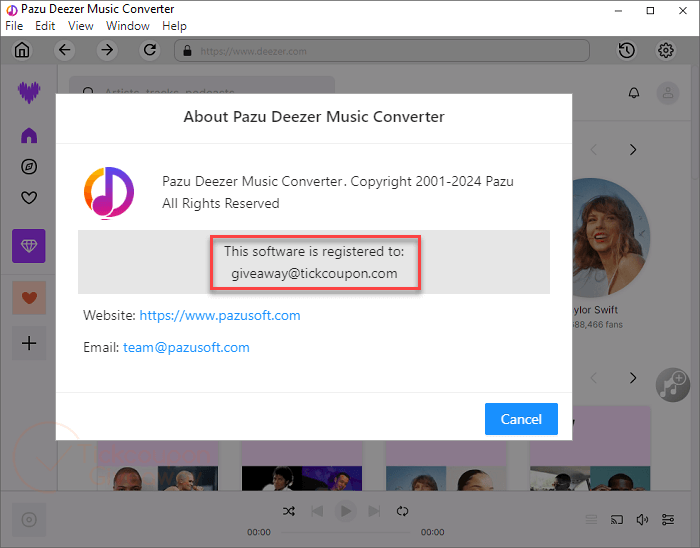
Task: Open the Help menu
Action: (174, 26)
